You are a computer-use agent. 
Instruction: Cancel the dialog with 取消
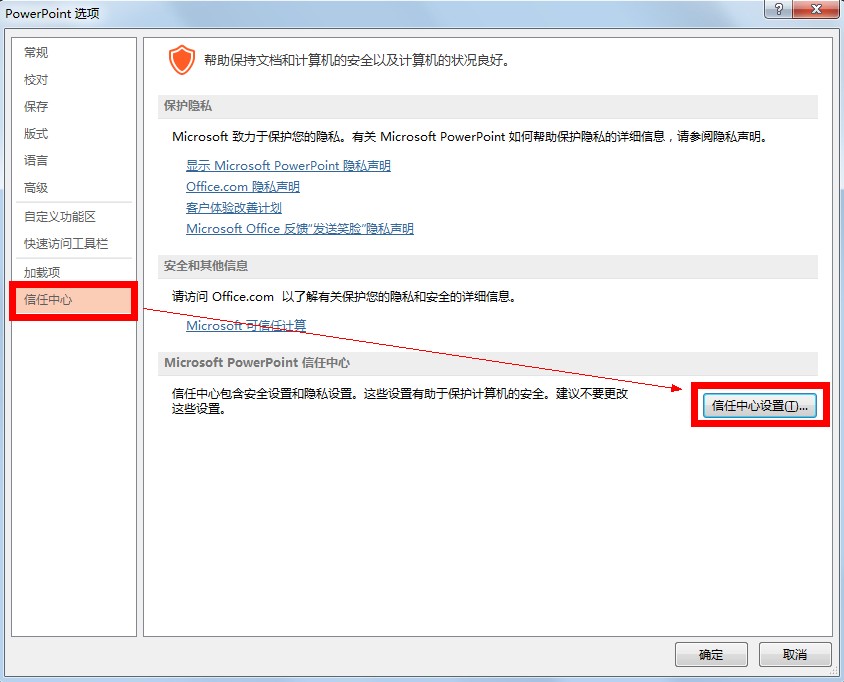[794, 655]
